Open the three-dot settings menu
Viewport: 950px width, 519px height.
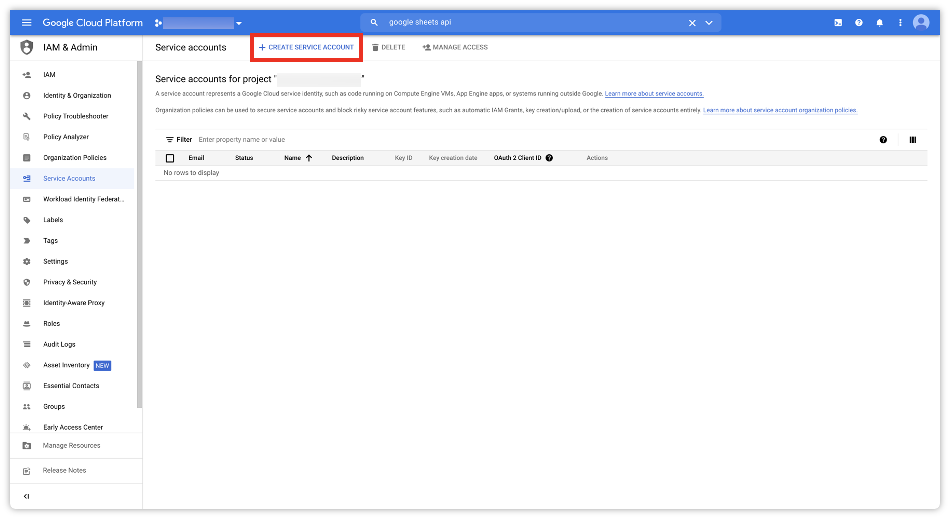pos(900,23)
